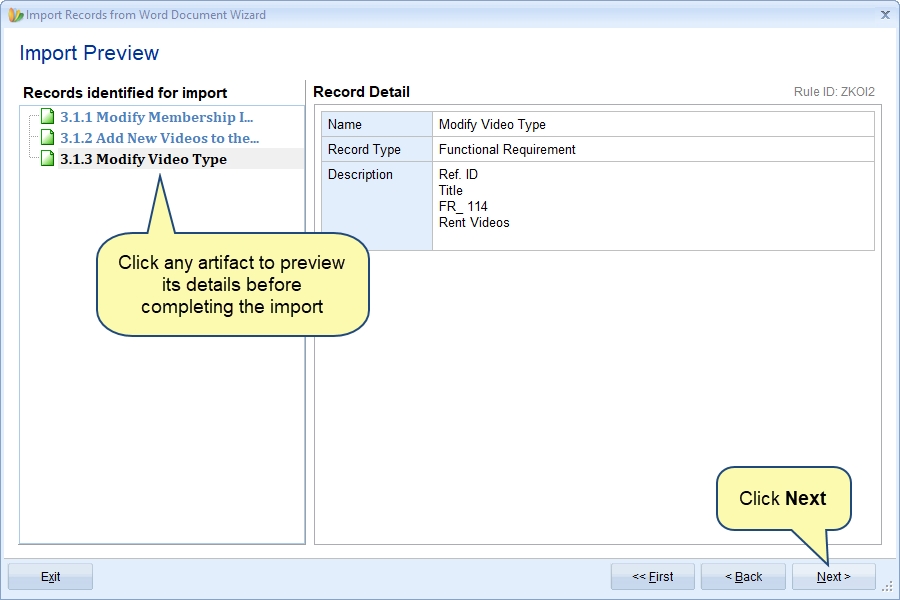Click the Name value 'Modify Video Type'
The image size is (900, 600).
point(492,125)
